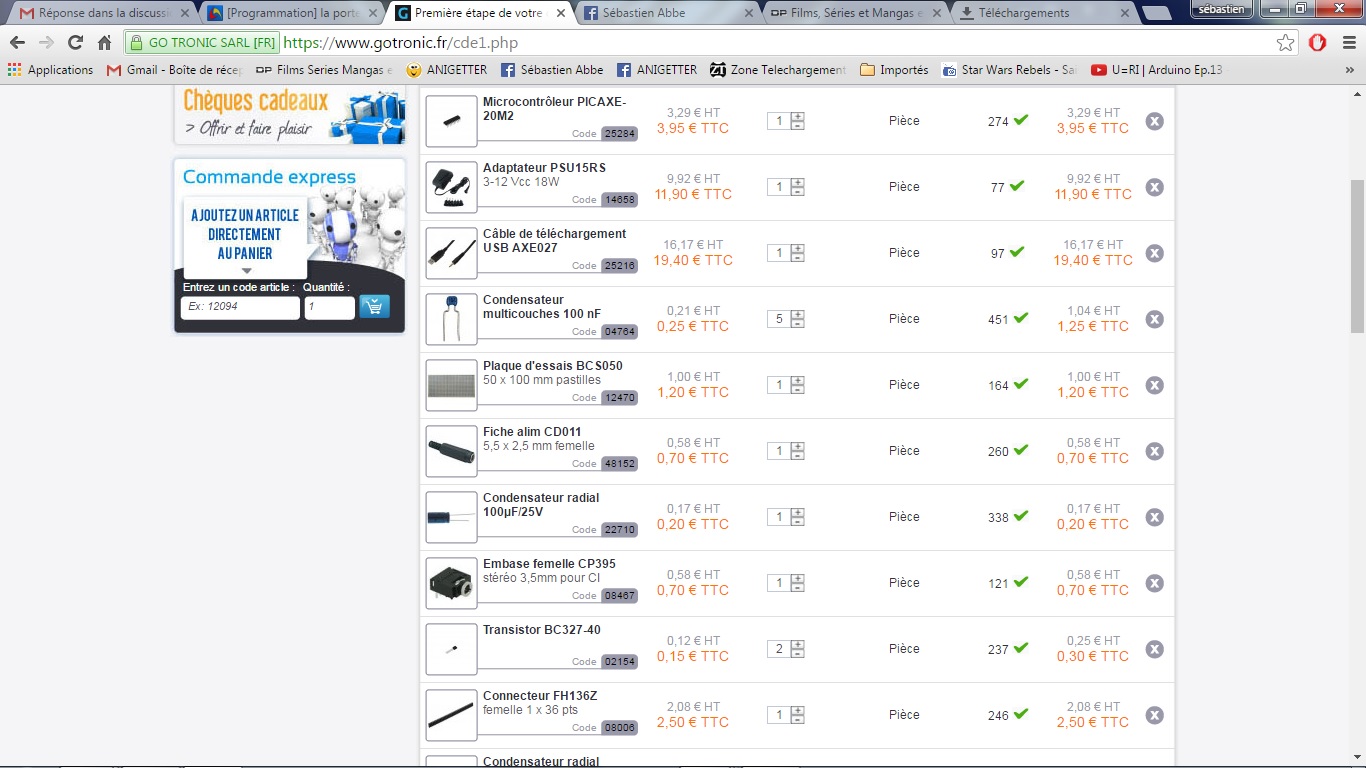Open the Zone Telechargement bookmark

[778, 70]
